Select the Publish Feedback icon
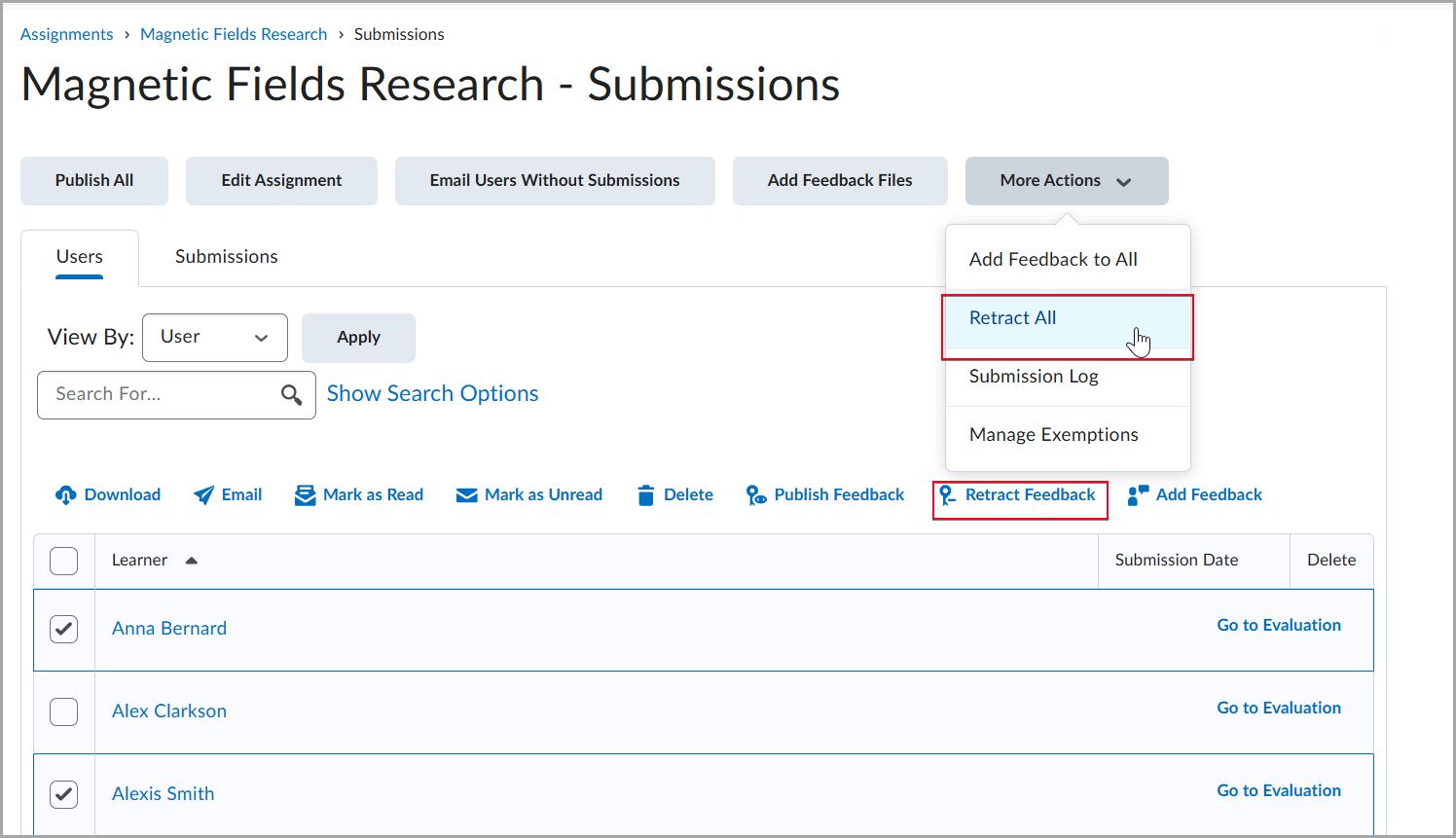 point(756,494)
